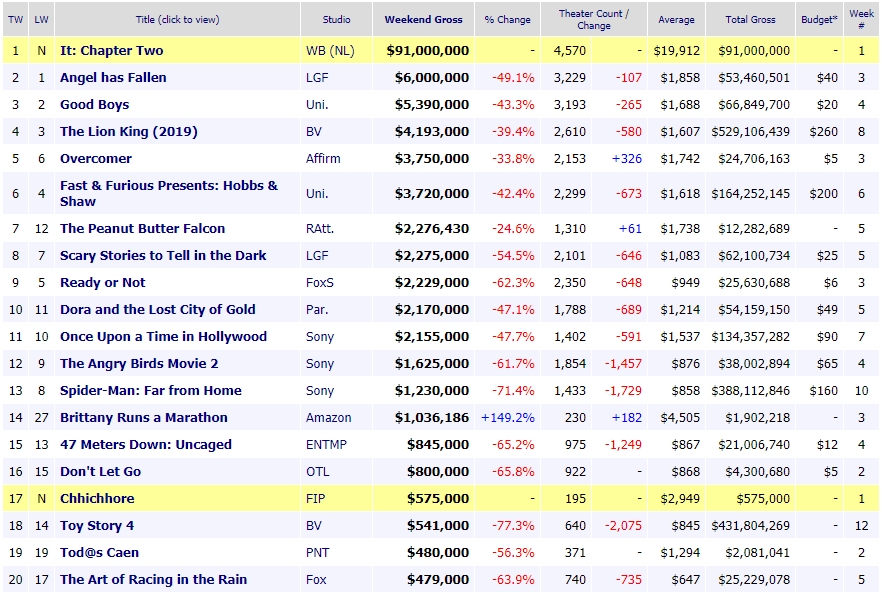882x597 pixels.
Task: Click Spider-Man: Far from Home title
Action: click(x=151, y=390)
